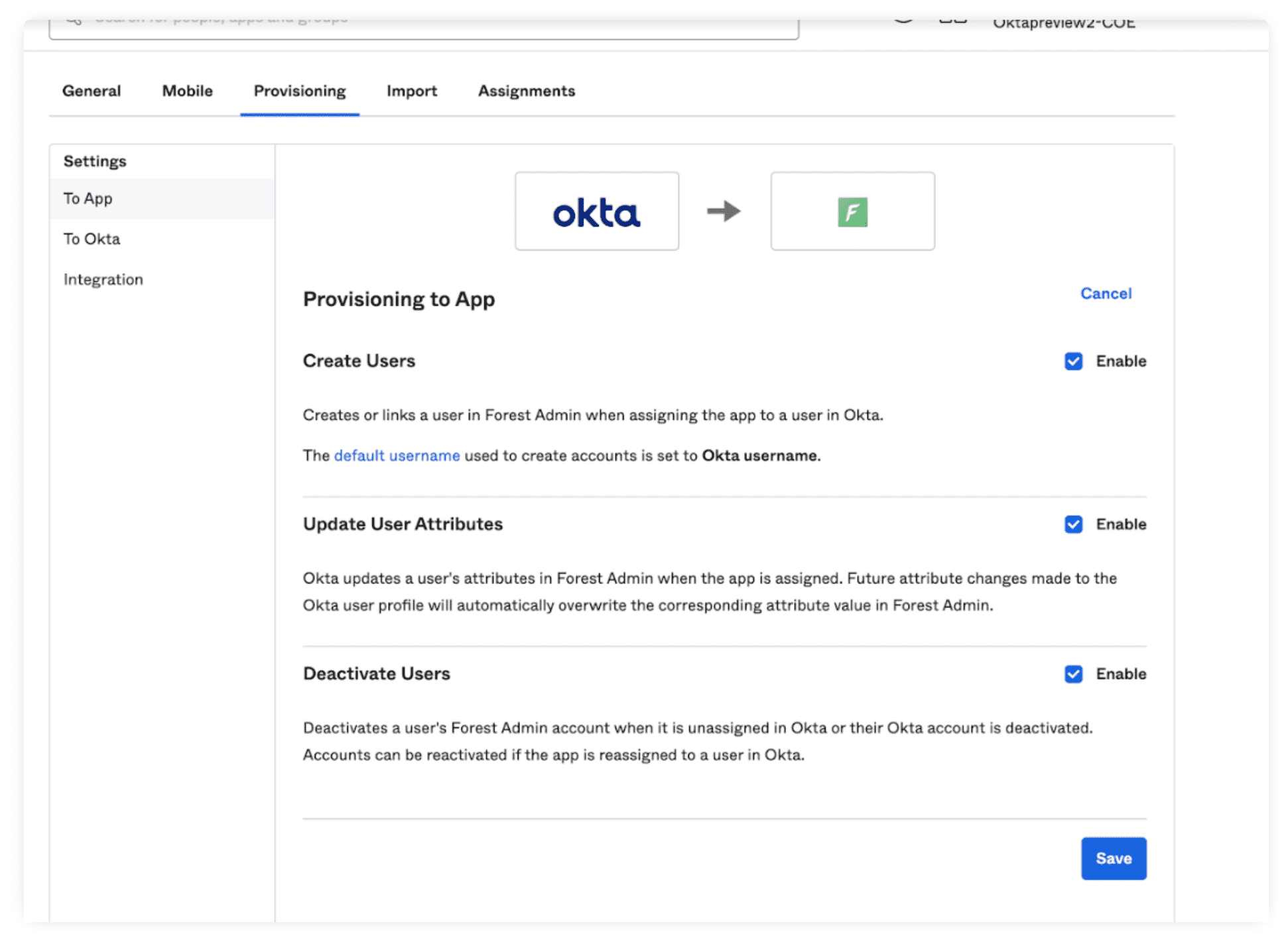Follow the default username link
The height and width of the screenshot is (948, 1288).
pyautogui.click(x=397, y=455)
